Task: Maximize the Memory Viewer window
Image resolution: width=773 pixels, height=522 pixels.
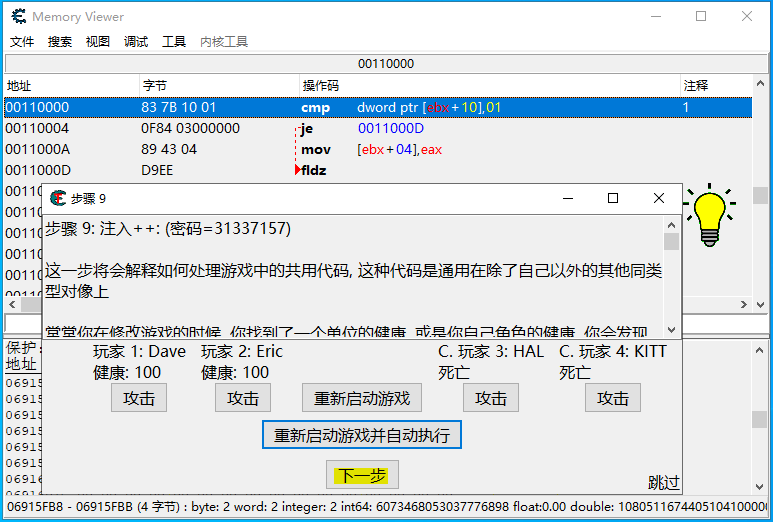Action: point(701,16)
